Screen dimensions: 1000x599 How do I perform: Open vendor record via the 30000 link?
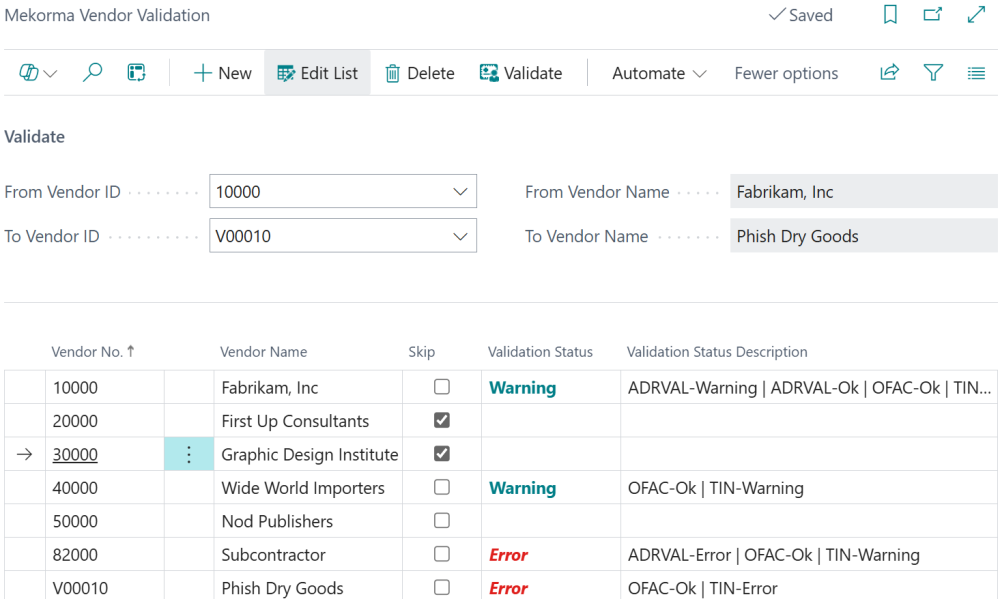pos(75,454)
